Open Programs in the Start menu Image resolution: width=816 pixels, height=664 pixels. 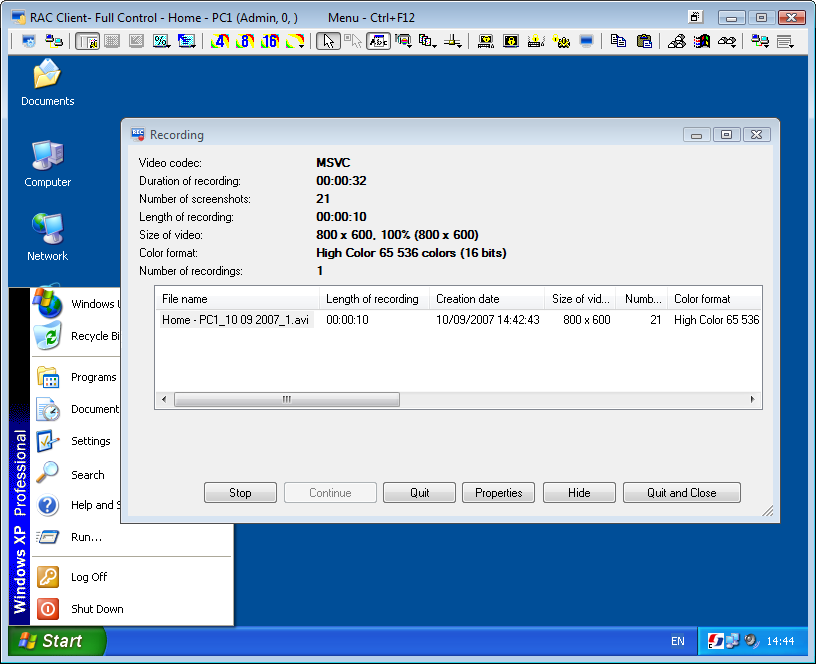coord(76,377)
